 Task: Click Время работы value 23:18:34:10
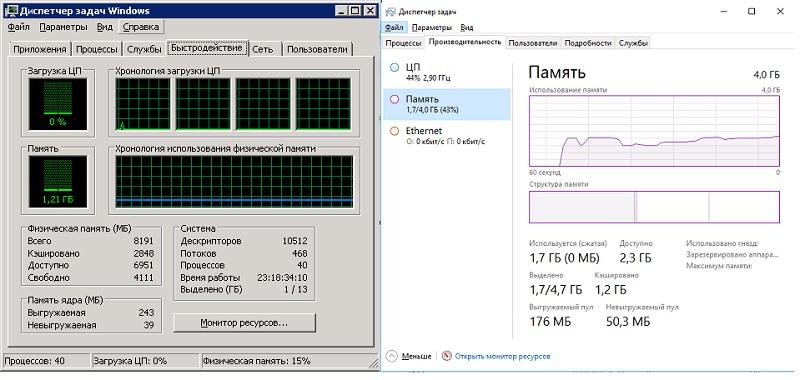tap(282, 278)
